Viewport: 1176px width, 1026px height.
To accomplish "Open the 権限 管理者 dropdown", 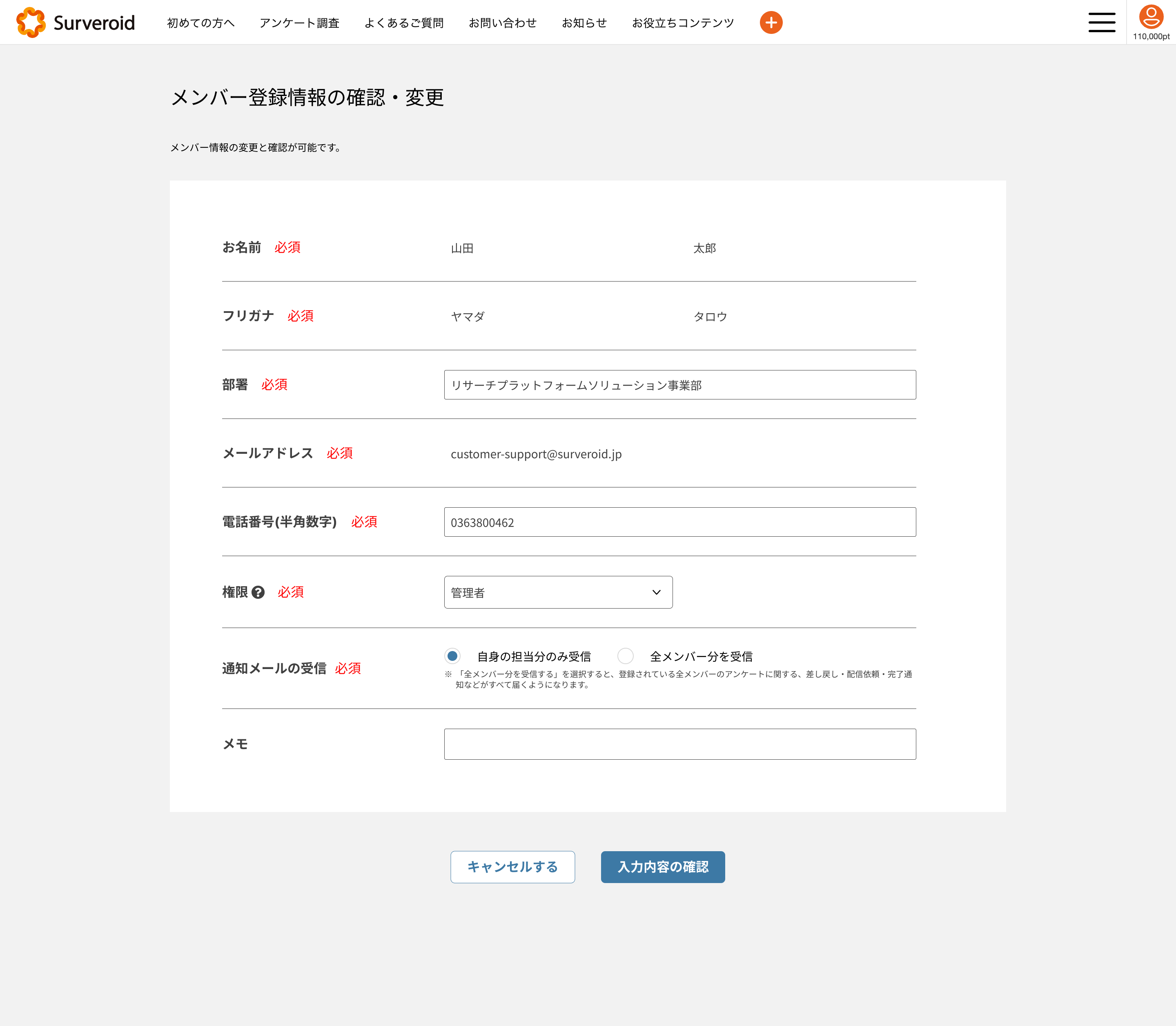I will [549, 593].
